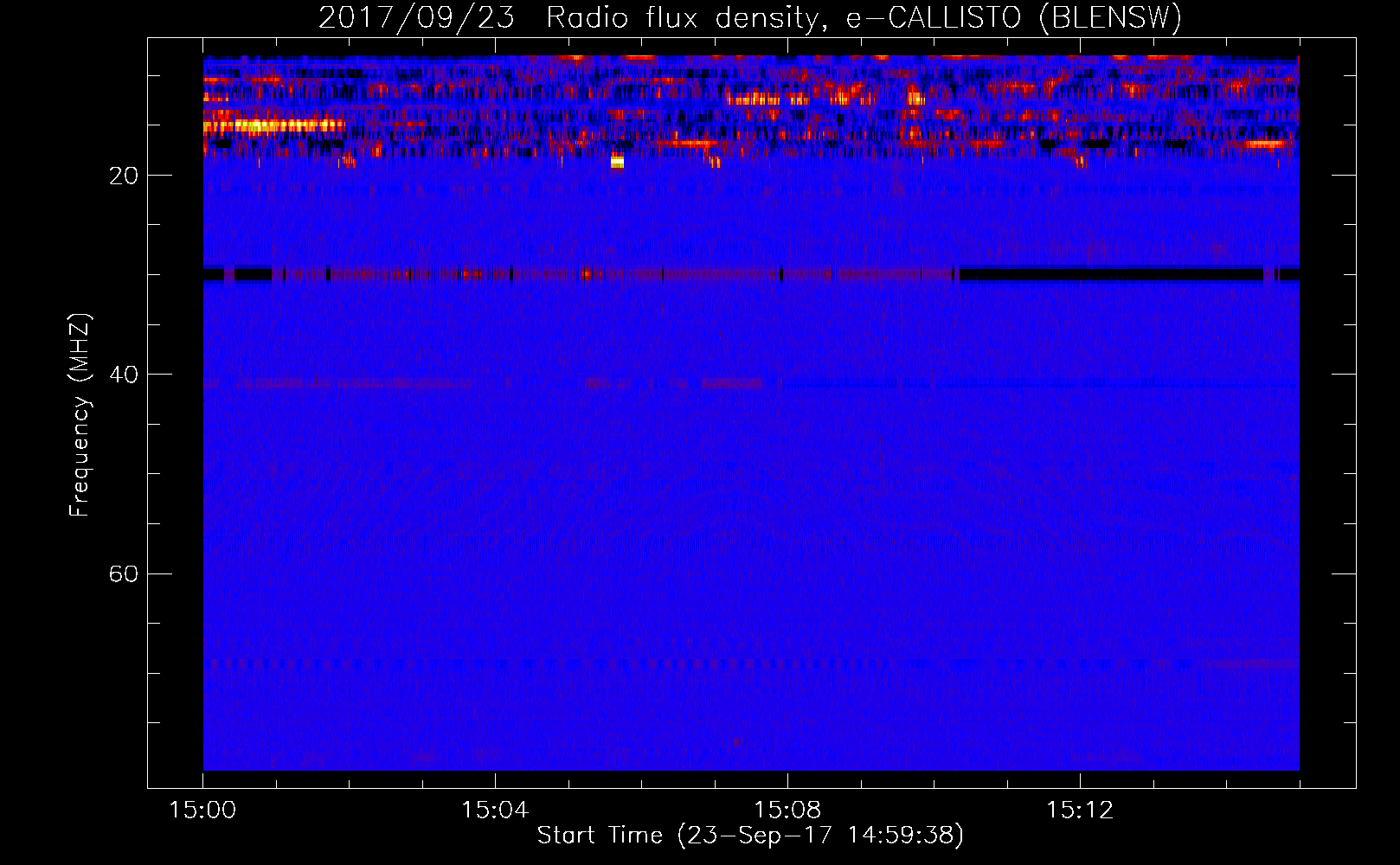Click the 15:08 time tick label
Screen dimensions: 1400x865
point(787,811)
